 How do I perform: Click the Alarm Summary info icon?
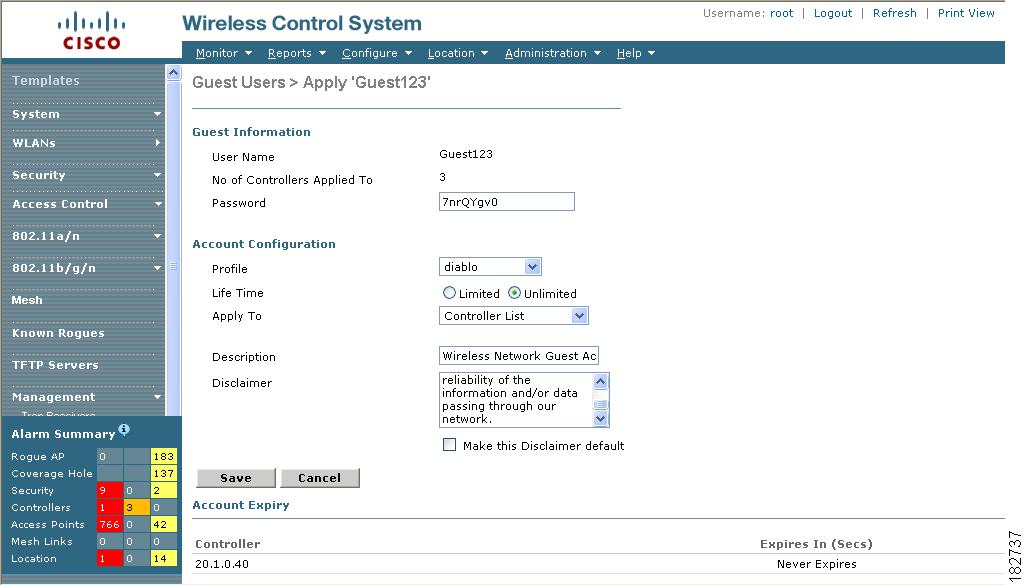[x=124, y=428]
